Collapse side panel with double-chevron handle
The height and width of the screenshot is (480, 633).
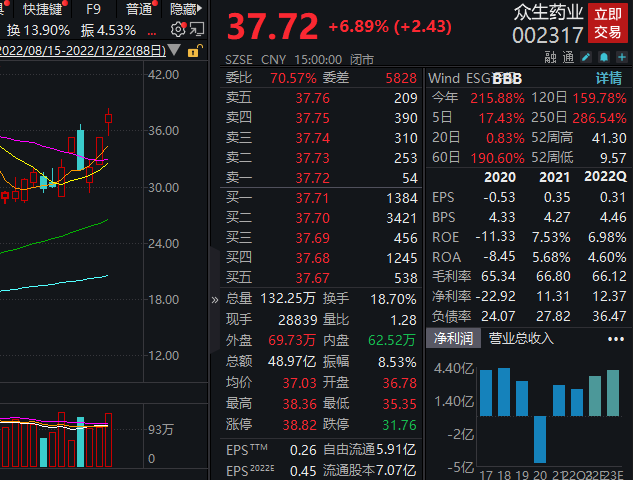tap(215, 300)
